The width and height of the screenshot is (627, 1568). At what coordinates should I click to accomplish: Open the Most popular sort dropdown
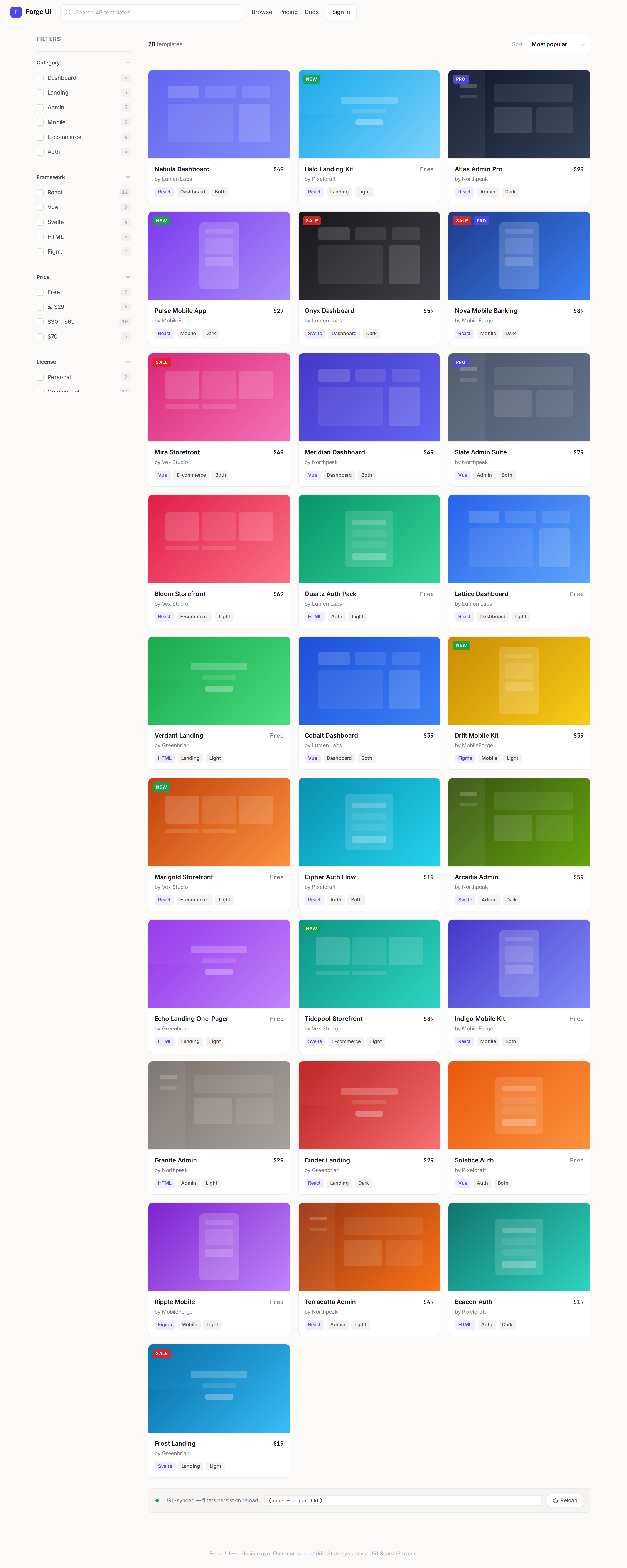[558, 44]
